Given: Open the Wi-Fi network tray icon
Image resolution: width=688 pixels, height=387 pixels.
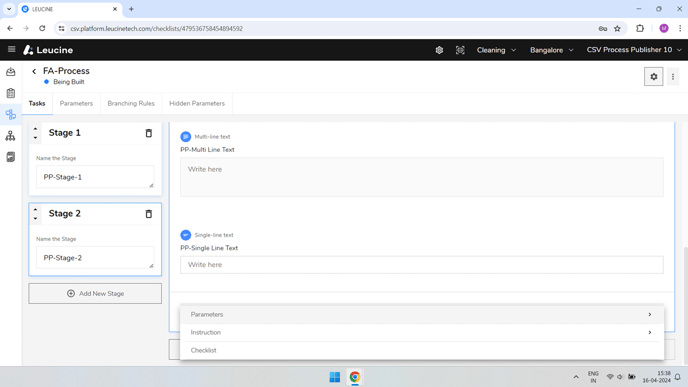Looking at the screenshot, I should [x=610, y=377].
